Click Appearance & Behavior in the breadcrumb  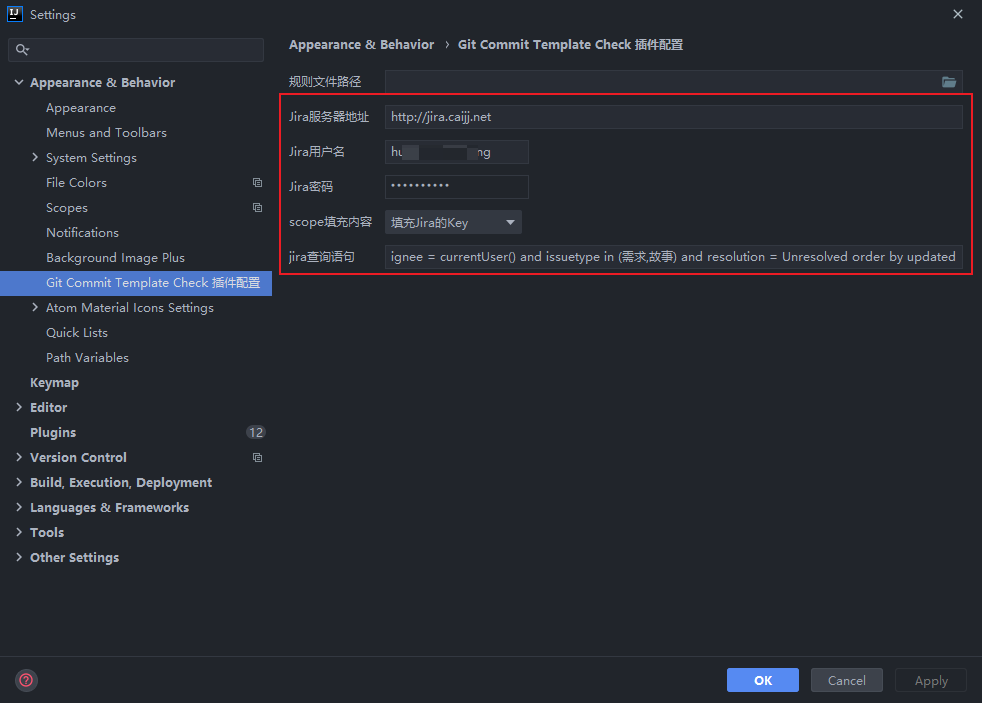tap(361, 45)
